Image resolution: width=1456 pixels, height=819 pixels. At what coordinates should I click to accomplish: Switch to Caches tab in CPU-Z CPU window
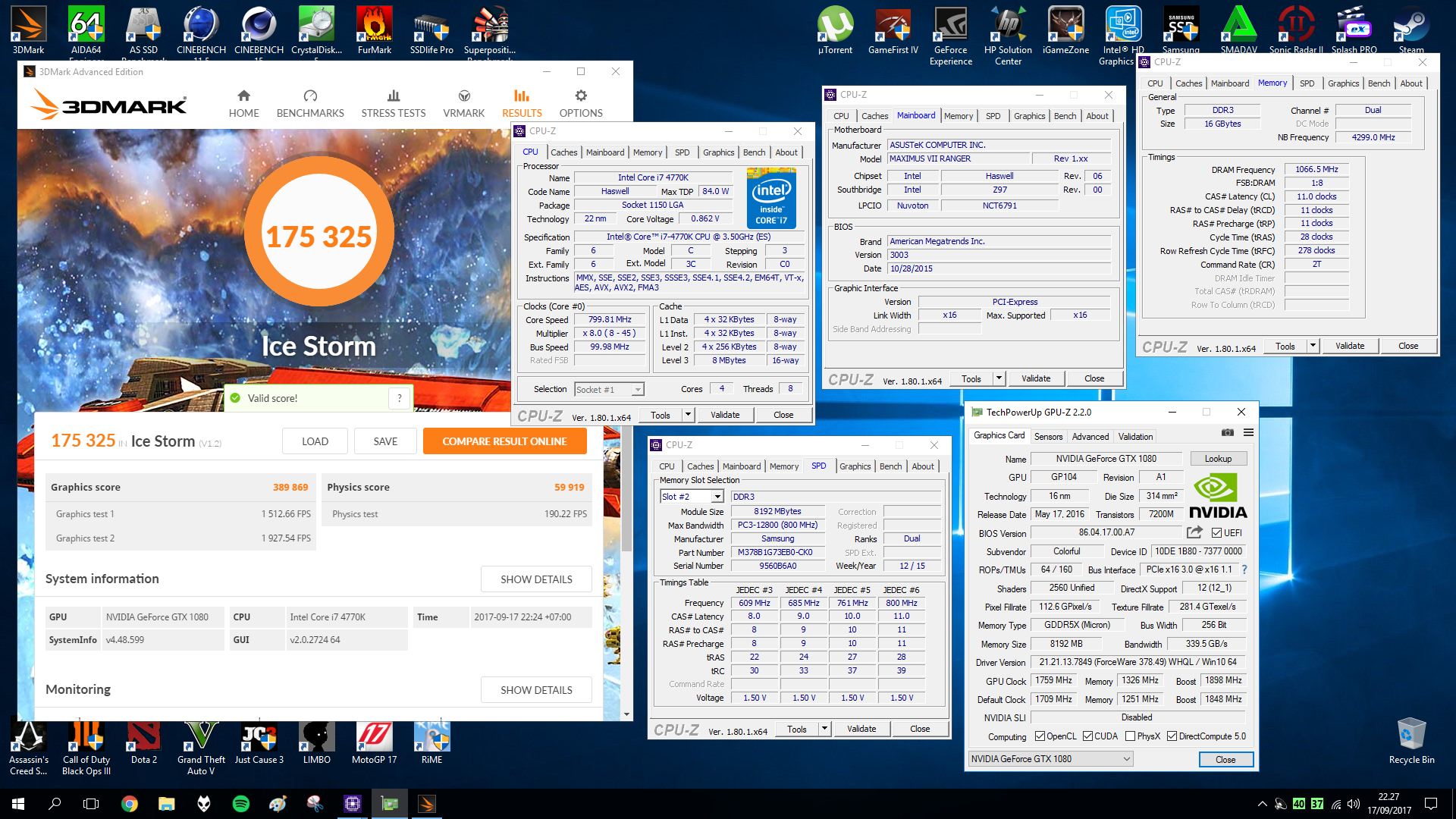pyautogui.click(x=563, y=152)
